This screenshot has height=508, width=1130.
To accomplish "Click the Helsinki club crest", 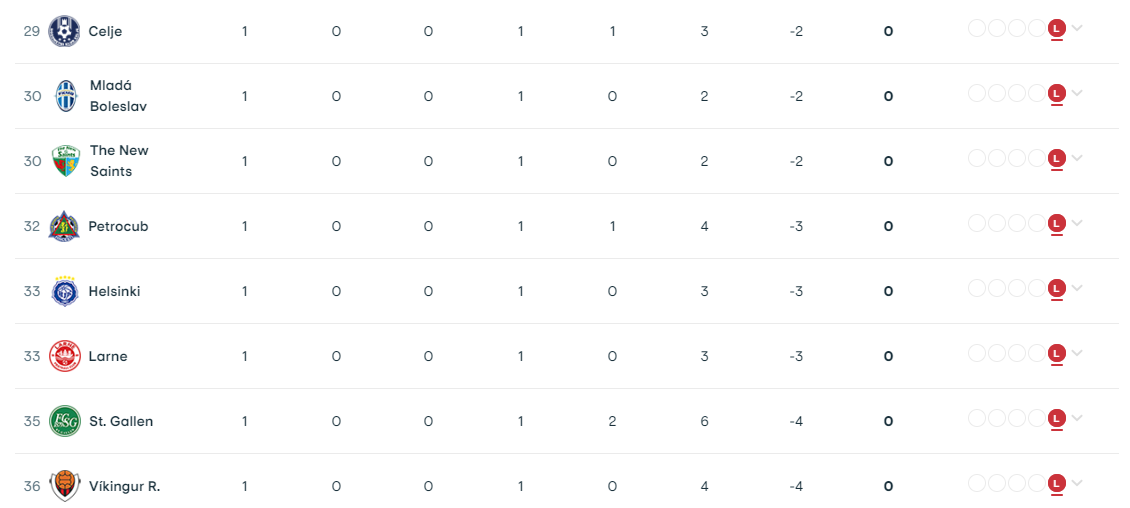I will tap(65, 291).
